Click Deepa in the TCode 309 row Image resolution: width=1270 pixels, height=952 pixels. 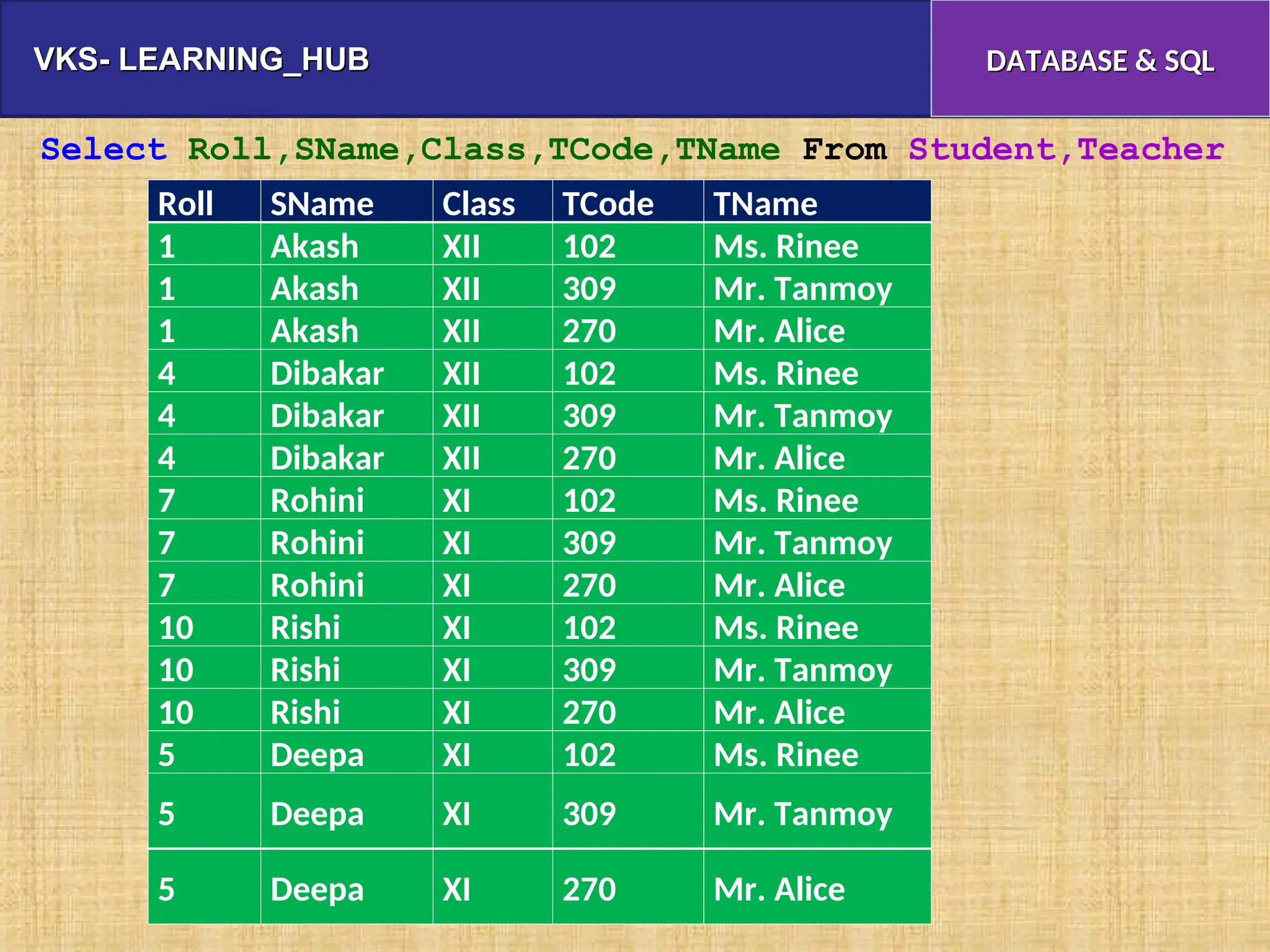click(317, 814)
